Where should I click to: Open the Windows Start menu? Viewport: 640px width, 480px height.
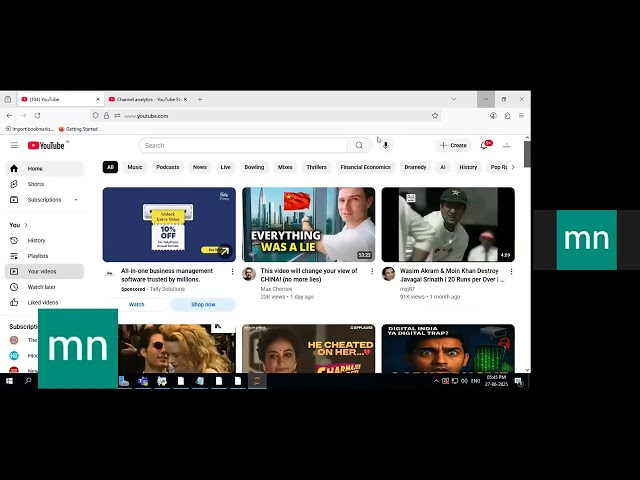(9, 381)
